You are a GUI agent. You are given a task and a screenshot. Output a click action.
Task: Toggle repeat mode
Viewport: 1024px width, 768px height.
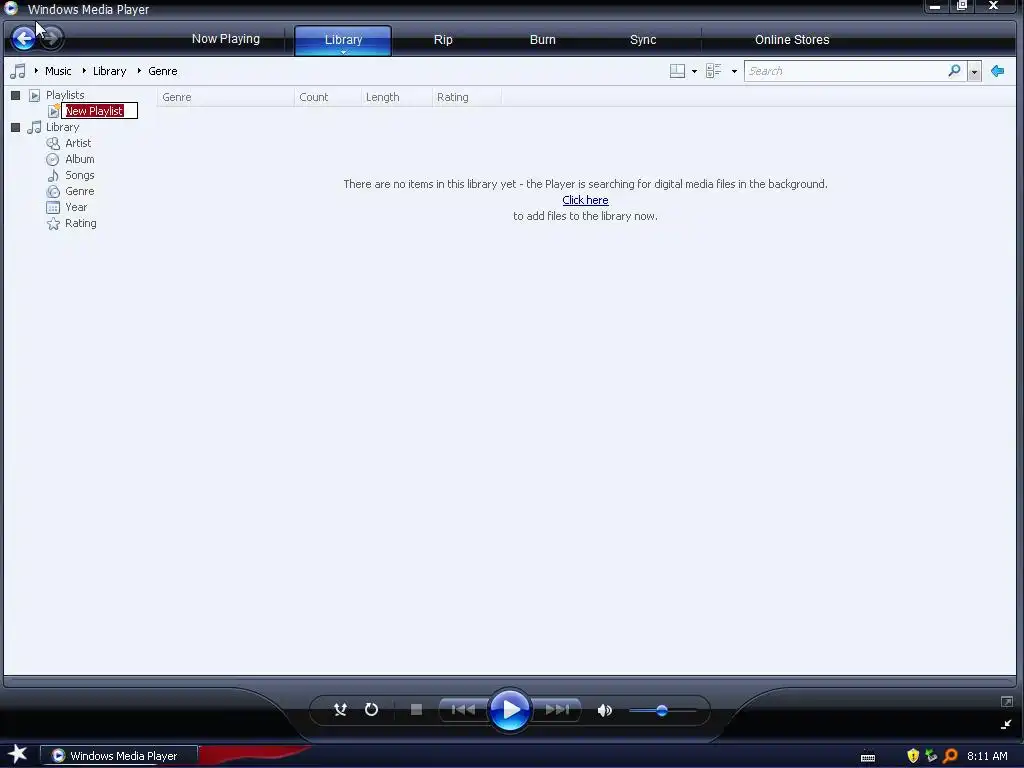pyautogui.click(x=372, y=709)
